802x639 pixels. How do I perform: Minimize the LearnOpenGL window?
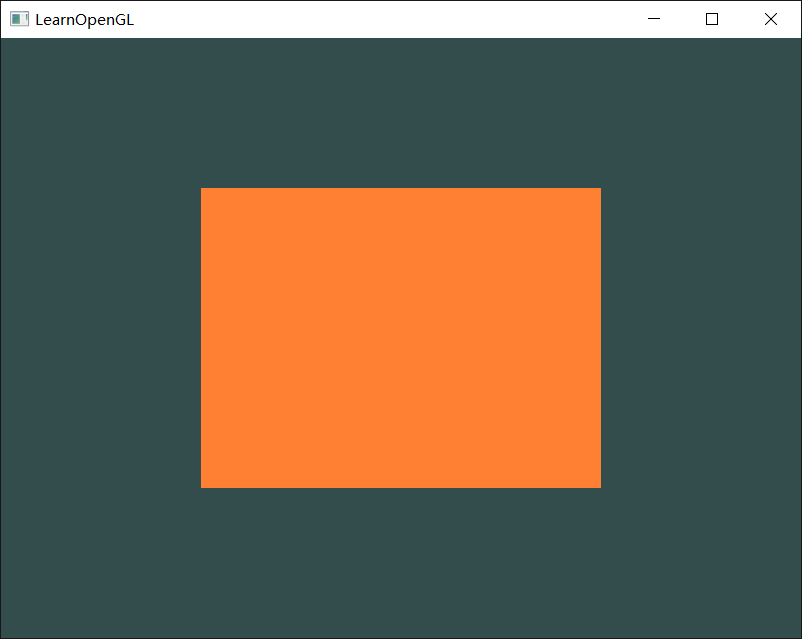tap(654, 19)
